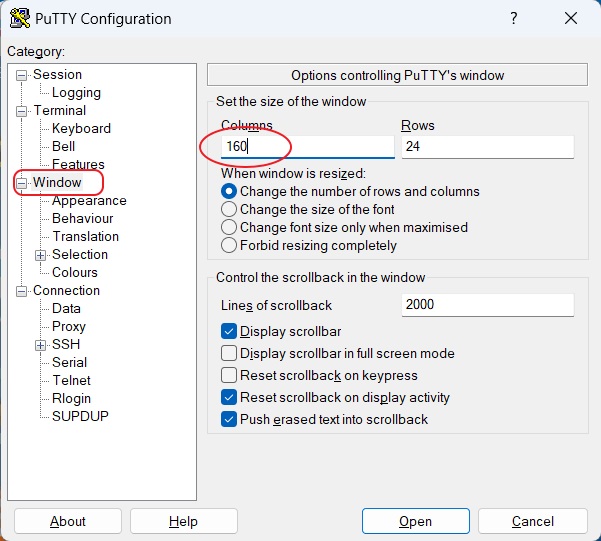Click the About button
601x541 pixels.
tap(68, 521)
